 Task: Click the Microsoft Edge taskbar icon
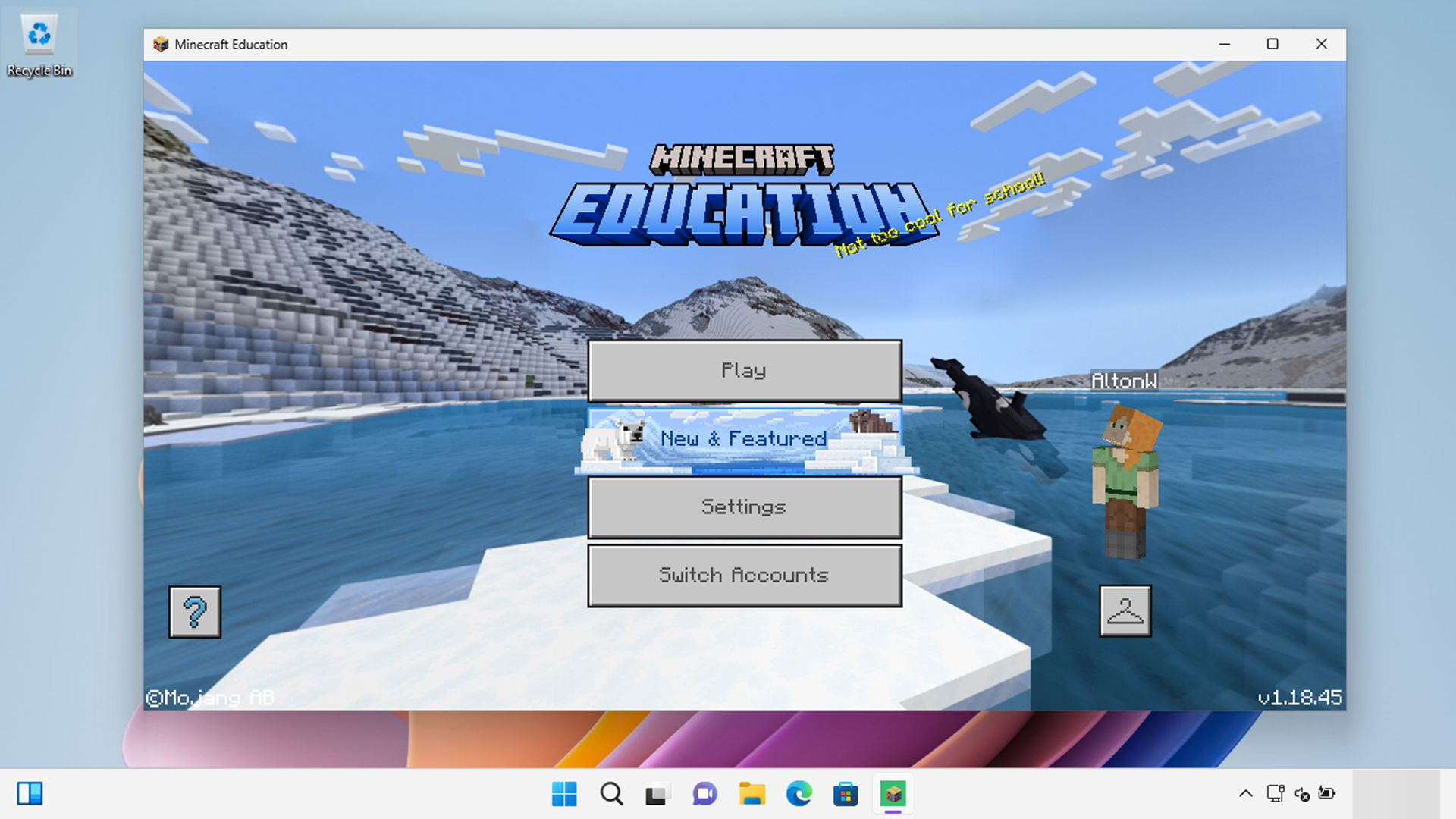click(x=799, y=793)
